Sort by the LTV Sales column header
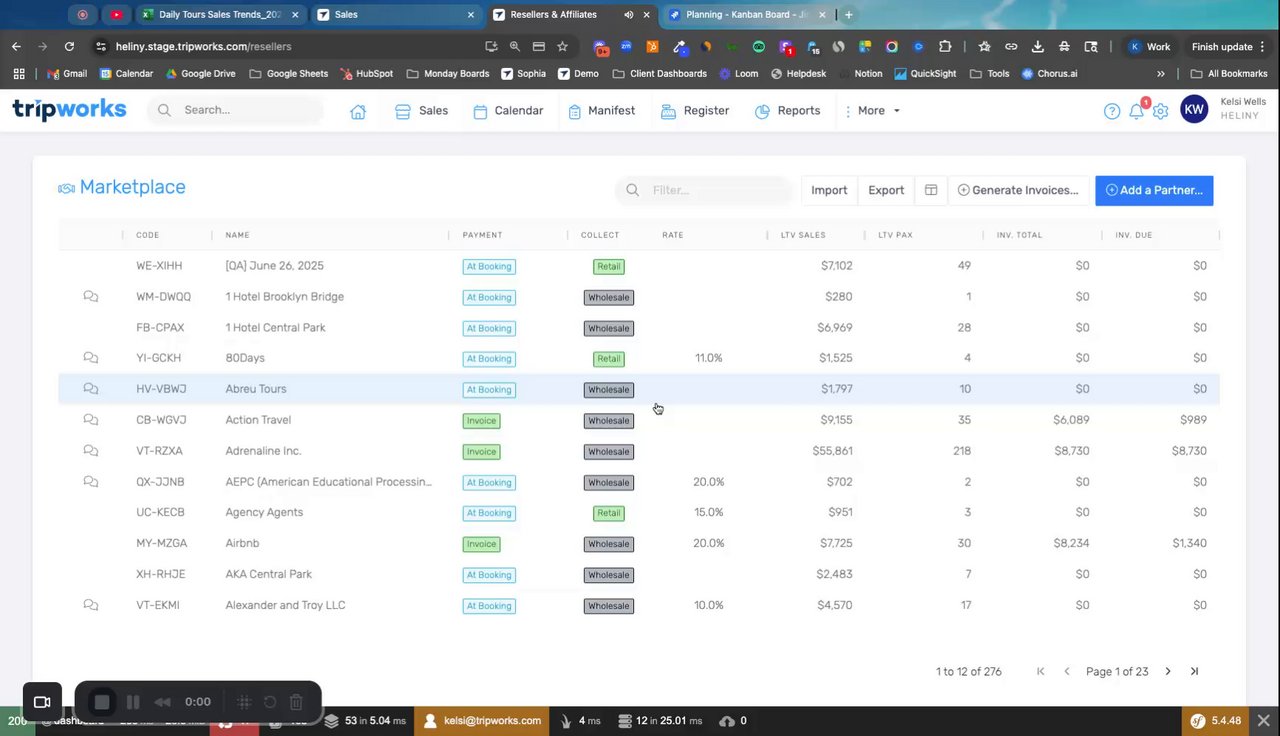The width and height of the screenshot is (1280, 736). coord(803,235)
